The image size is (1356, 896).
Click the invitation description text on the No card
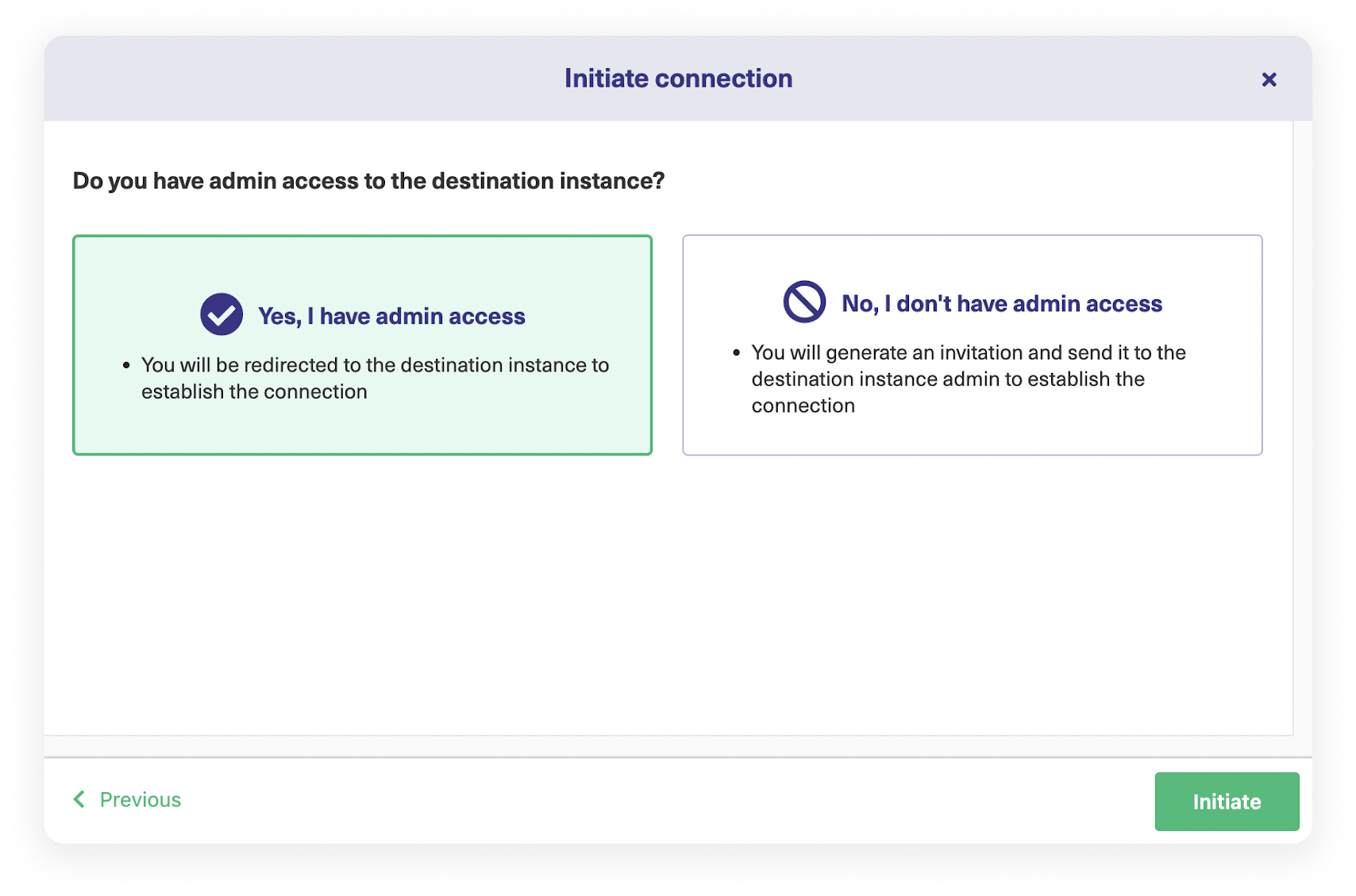969,379
